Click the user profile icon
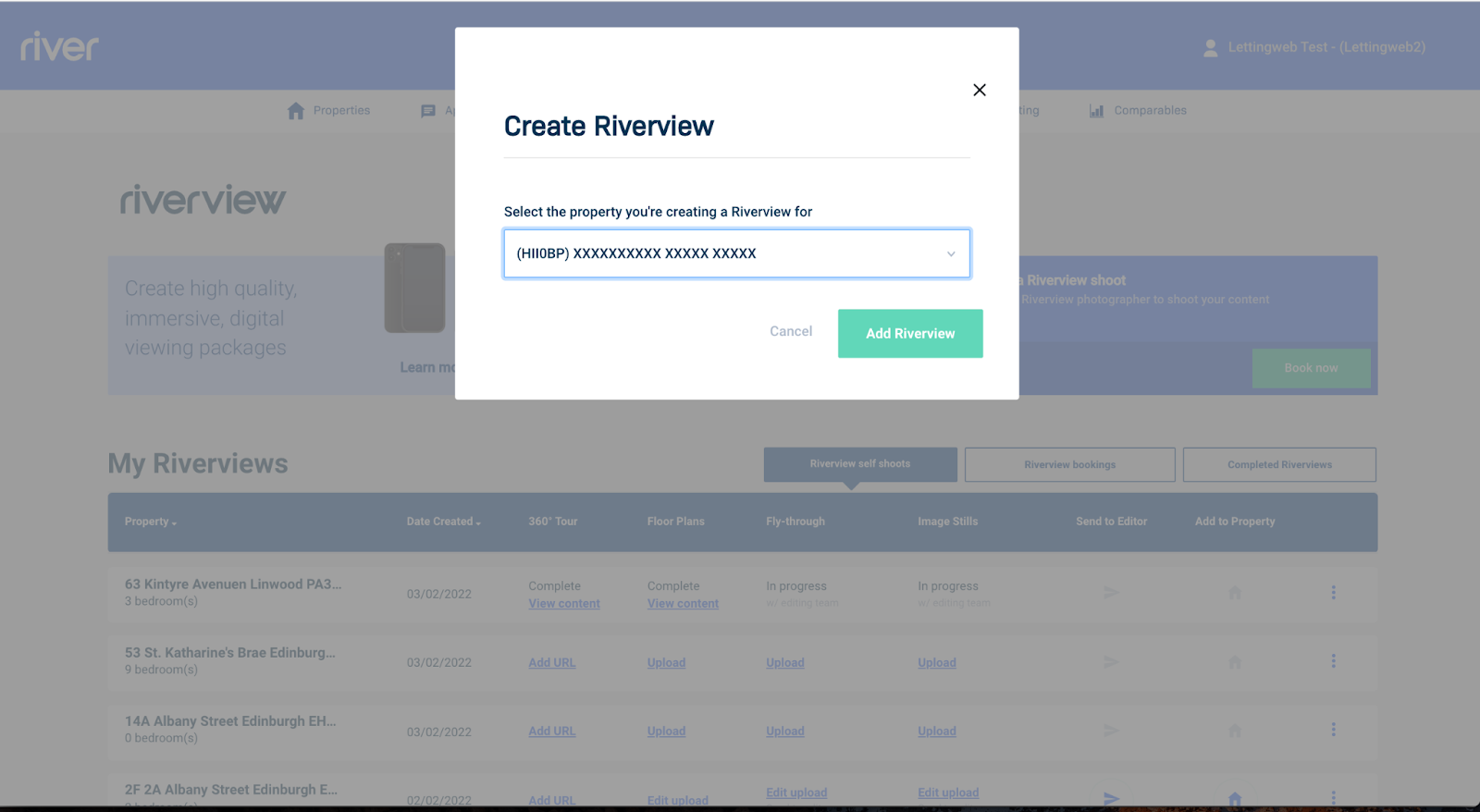Screen dimensions: 1480x812 pos(1210,48)
